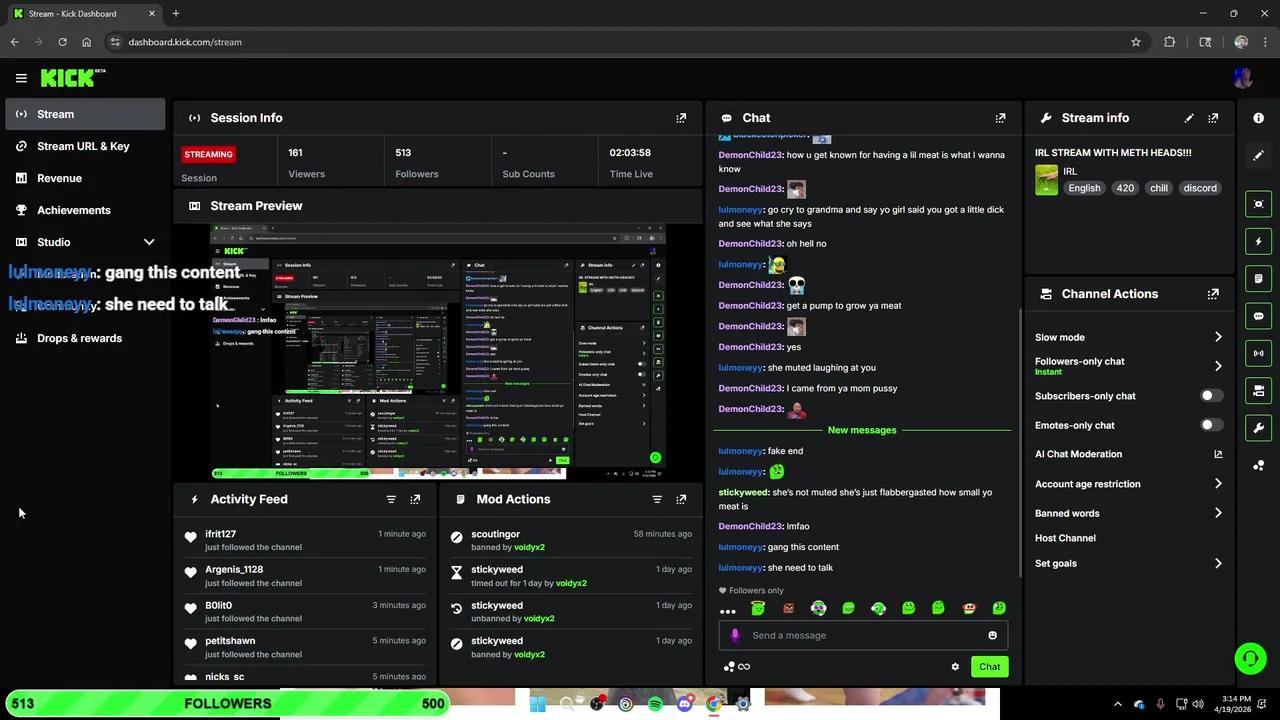Click the chat settings gear beside the Chat button
The width and height of the screenshot is (1280, 720).
click(x=955, y=666)
